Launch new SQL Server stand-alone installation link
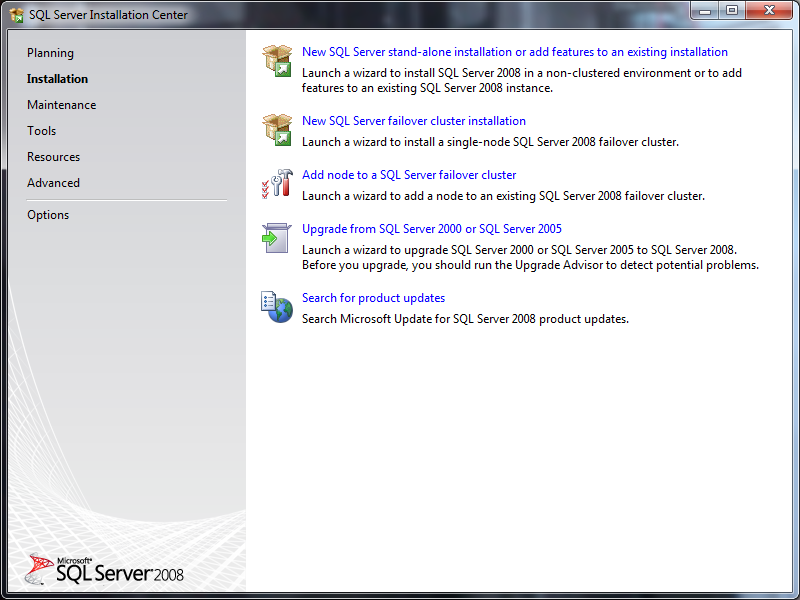Image resolution: width=800 pixels, height=600 pixels. point(515,52)
